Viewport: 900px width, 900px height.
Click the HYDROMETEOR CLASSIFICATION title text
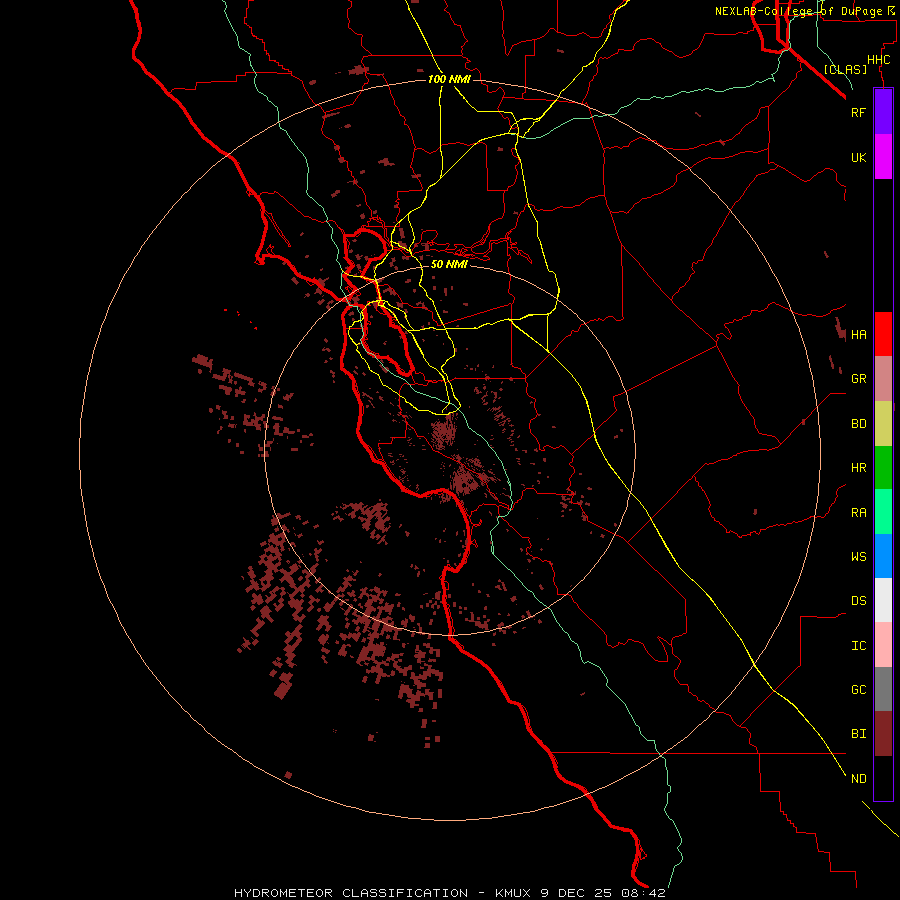(351, 893)
